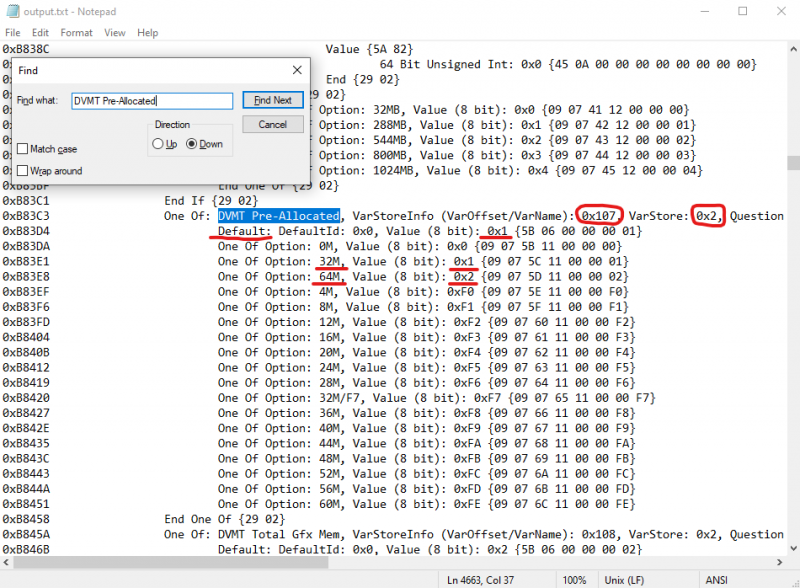Click the 800MB option line

[x=507, y=155]
